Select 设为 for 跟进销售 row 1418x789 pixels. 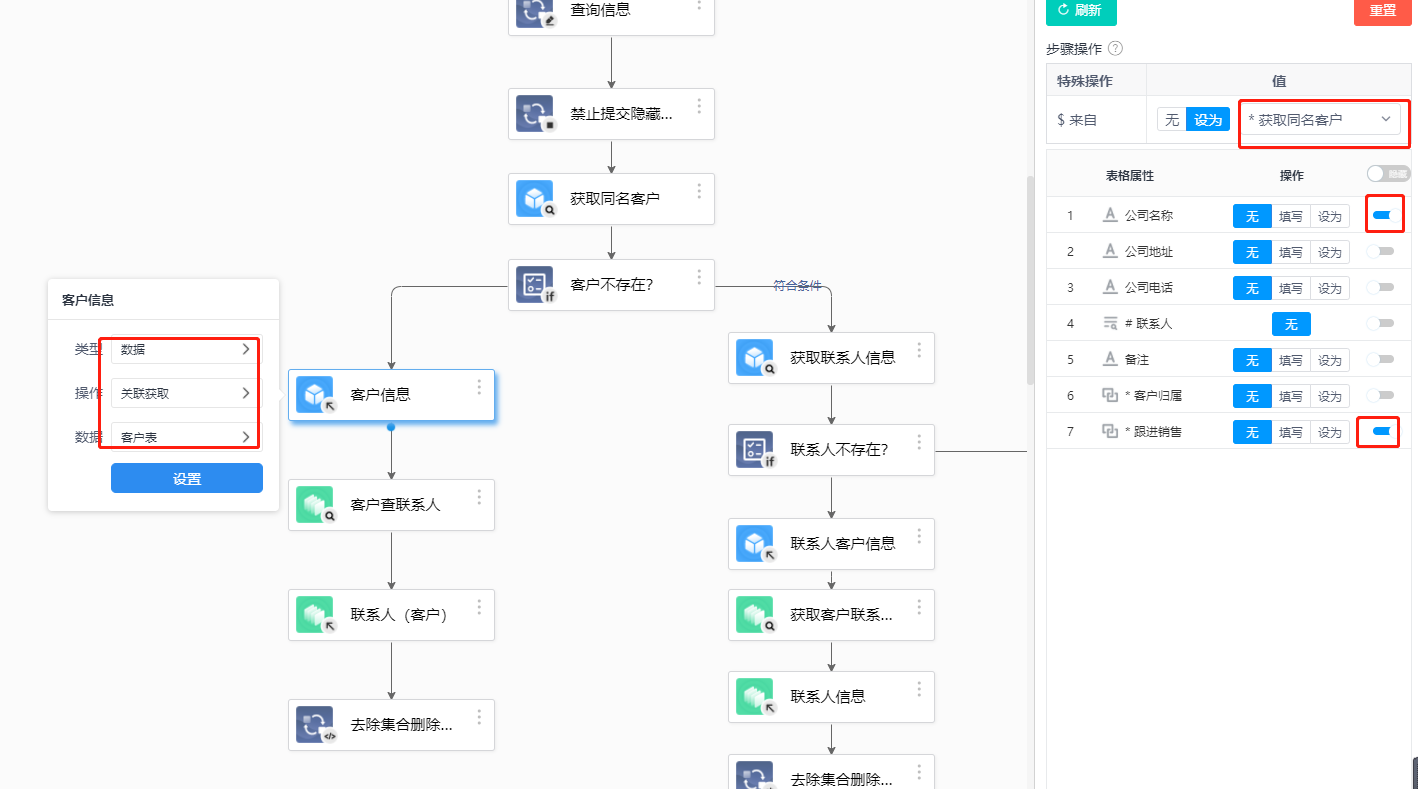click(1330, 432)
